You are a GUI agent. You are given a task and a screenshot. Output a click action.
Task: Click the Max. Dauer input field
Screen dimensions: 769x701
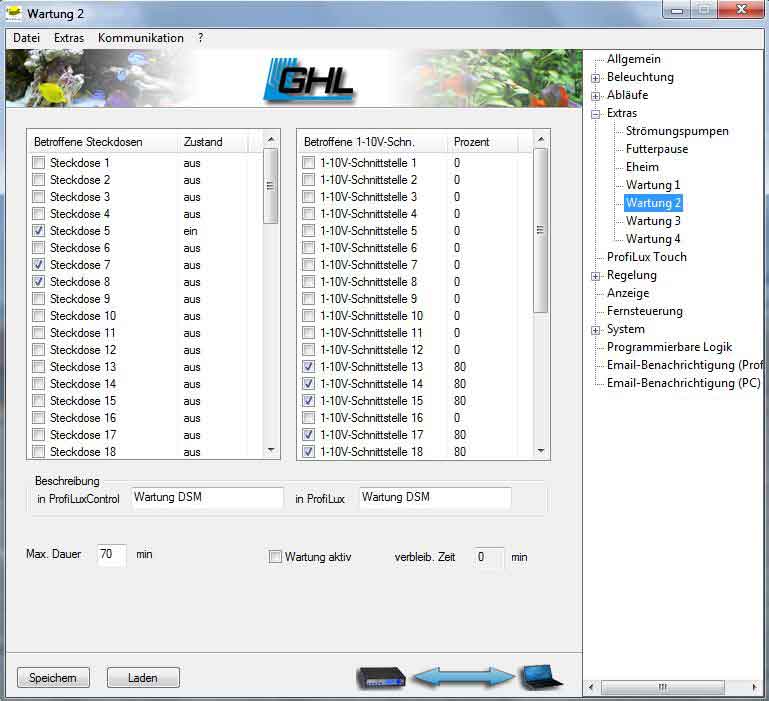(x=112, y=555)
